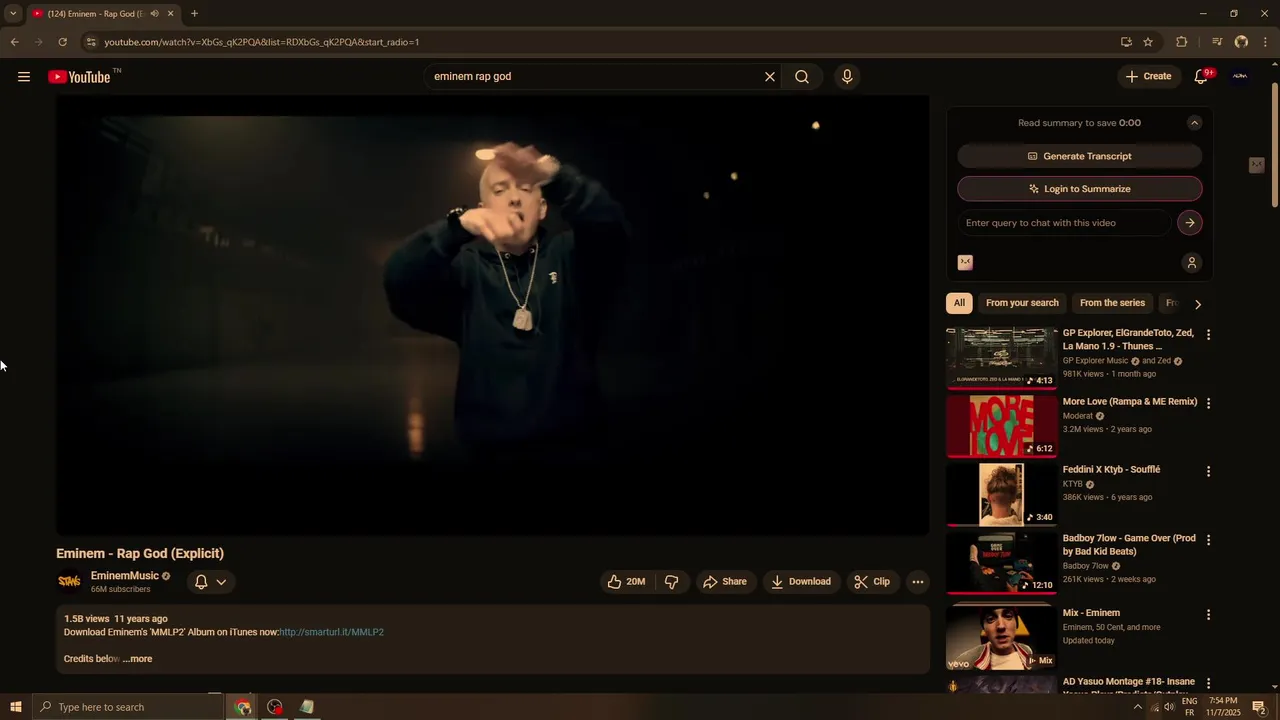The width and height of the screenshot is (1280, 720).
Task: Open options for Feddini X Ktyb video
Action: (x=1208, y=471)
